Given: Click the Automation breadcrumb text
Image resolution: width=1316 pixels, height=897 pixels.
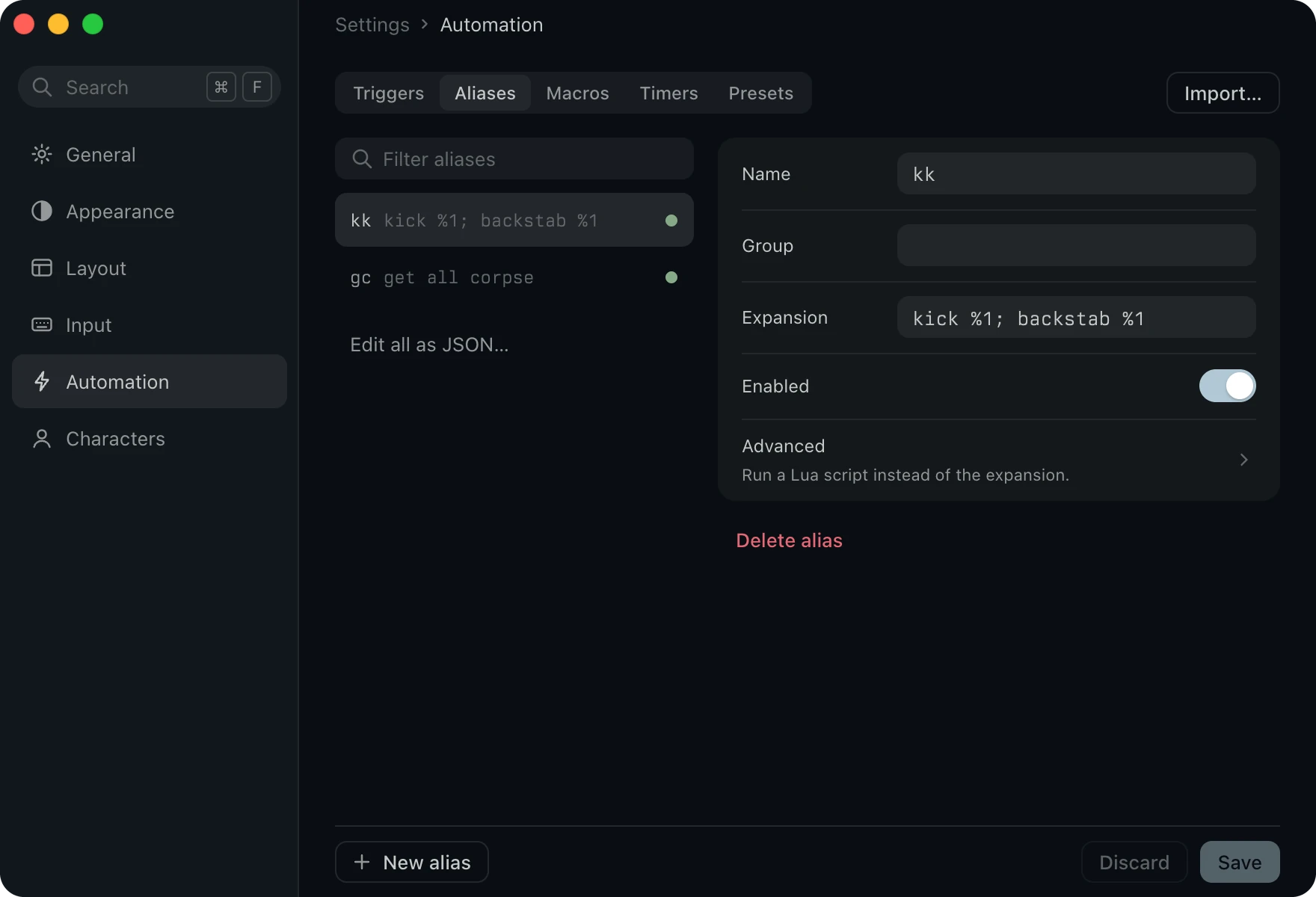Looking at the screenshot, I should pyautogui.click(x=491, y=25).
